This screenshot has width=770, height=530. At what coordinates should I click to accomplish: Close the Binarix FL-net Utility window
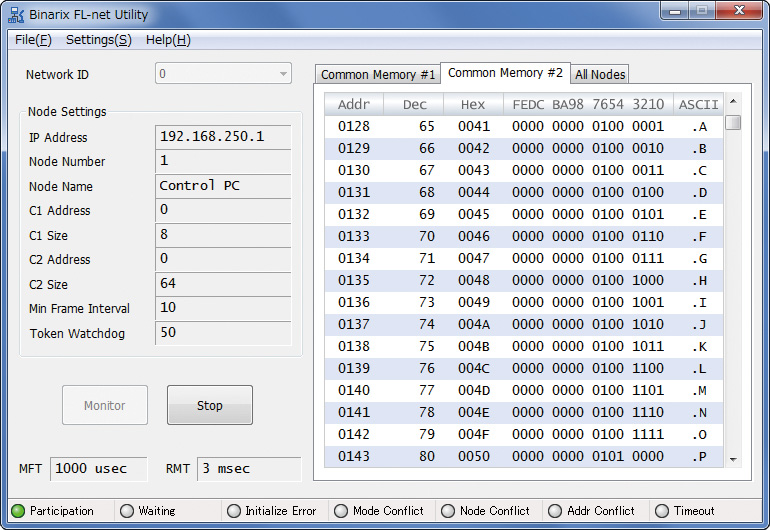pyautogui.click(x=739, y=11)
